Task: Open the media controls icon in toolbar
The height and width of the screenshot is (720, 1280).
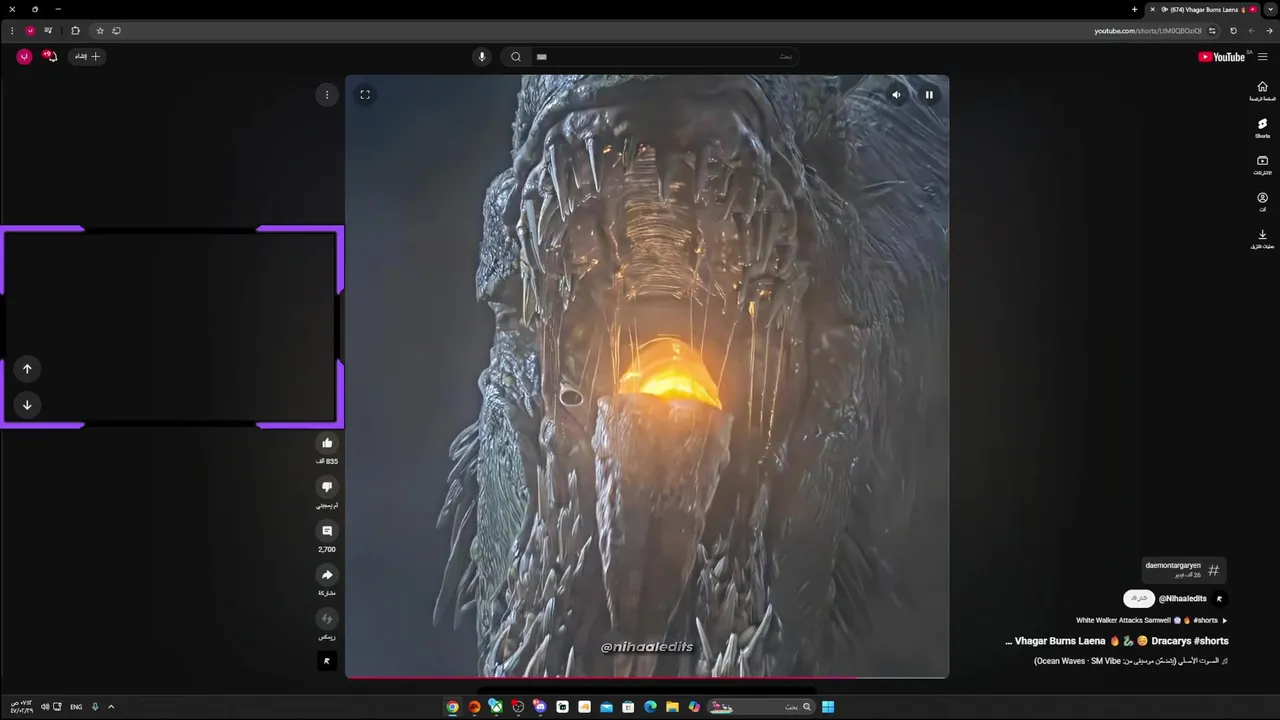Action: [48, 31]
